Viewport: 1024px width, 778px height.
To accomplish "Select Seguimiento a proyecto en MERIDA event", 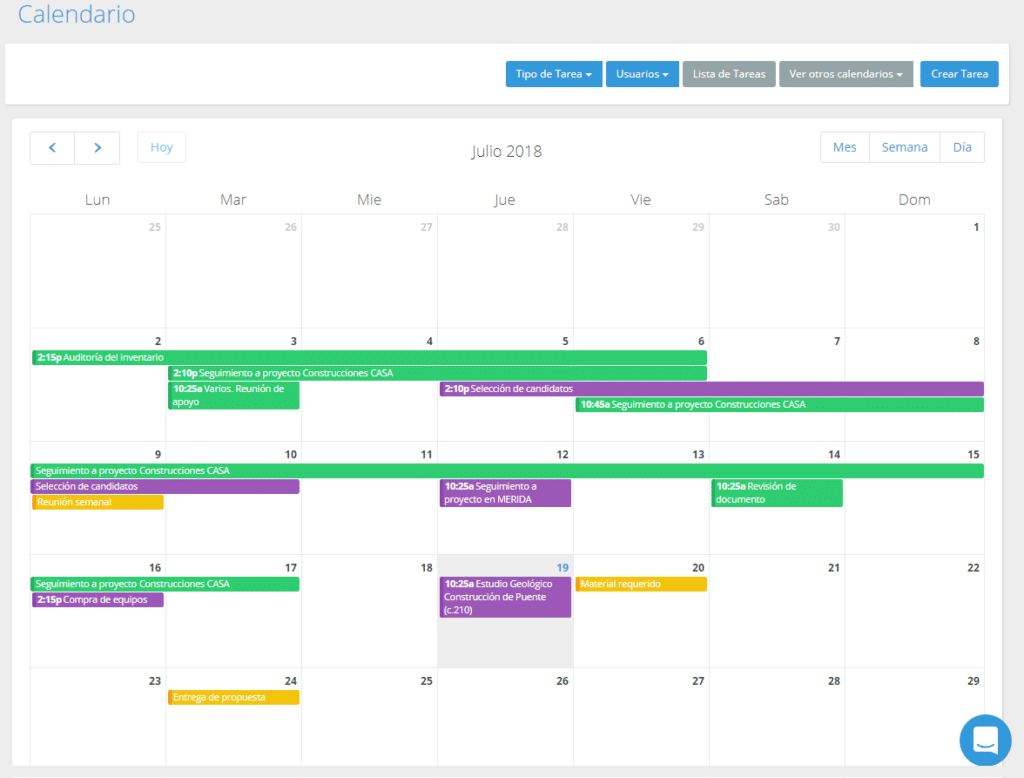I will point(505,493).
